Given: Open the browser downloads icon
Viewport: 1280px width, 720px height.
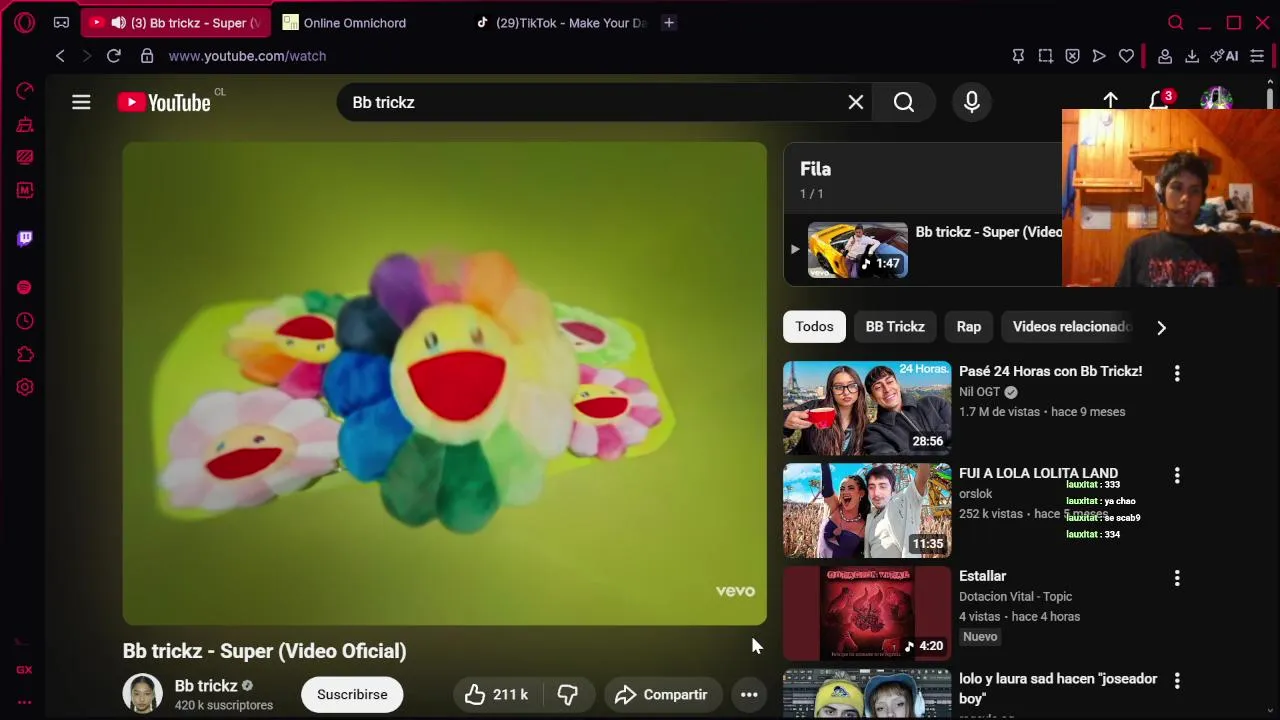Looking at the screenshot, I should [x=1192, y=56].
